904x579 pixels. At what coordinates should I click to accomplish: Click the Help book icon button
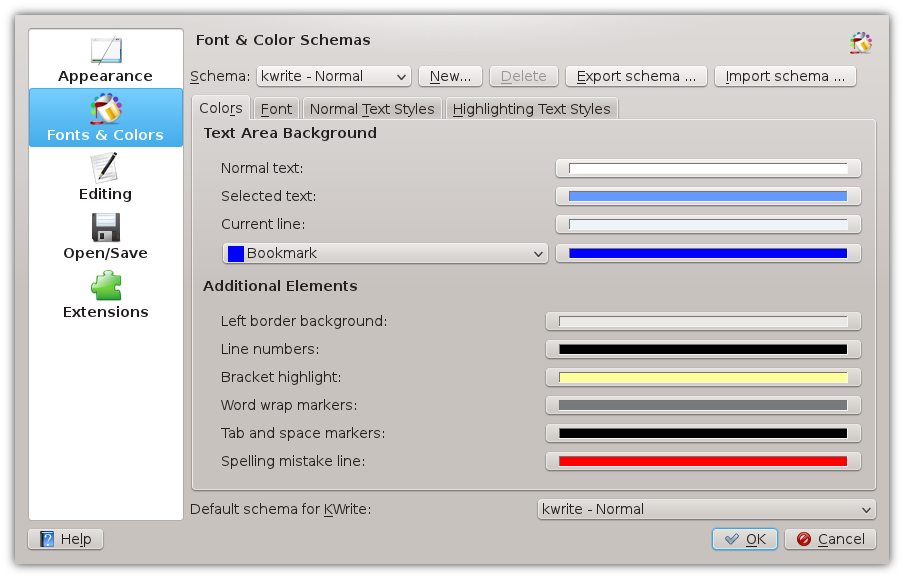pyautogui.click(x=47, y=539)
